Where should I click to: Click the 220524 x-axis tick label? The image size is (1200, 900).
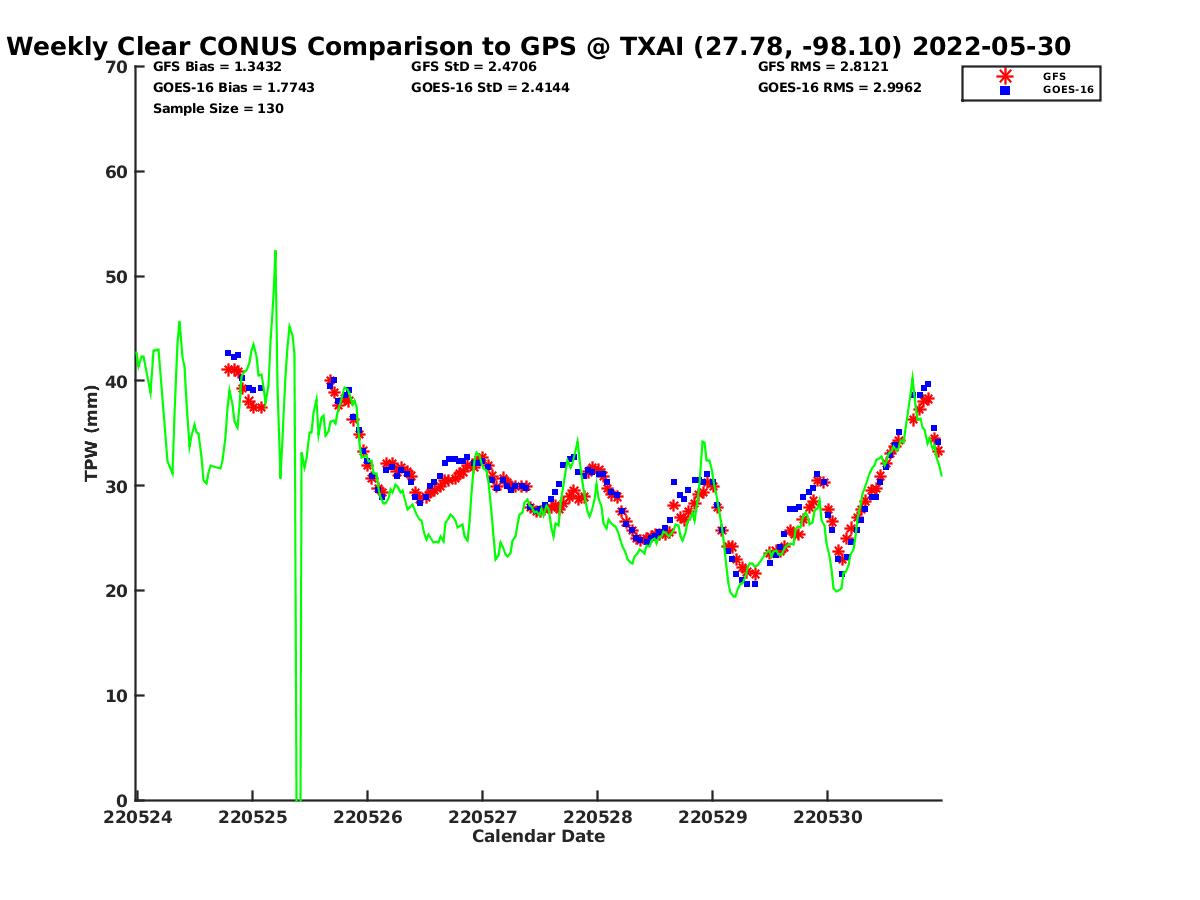(x=137, y=817)
